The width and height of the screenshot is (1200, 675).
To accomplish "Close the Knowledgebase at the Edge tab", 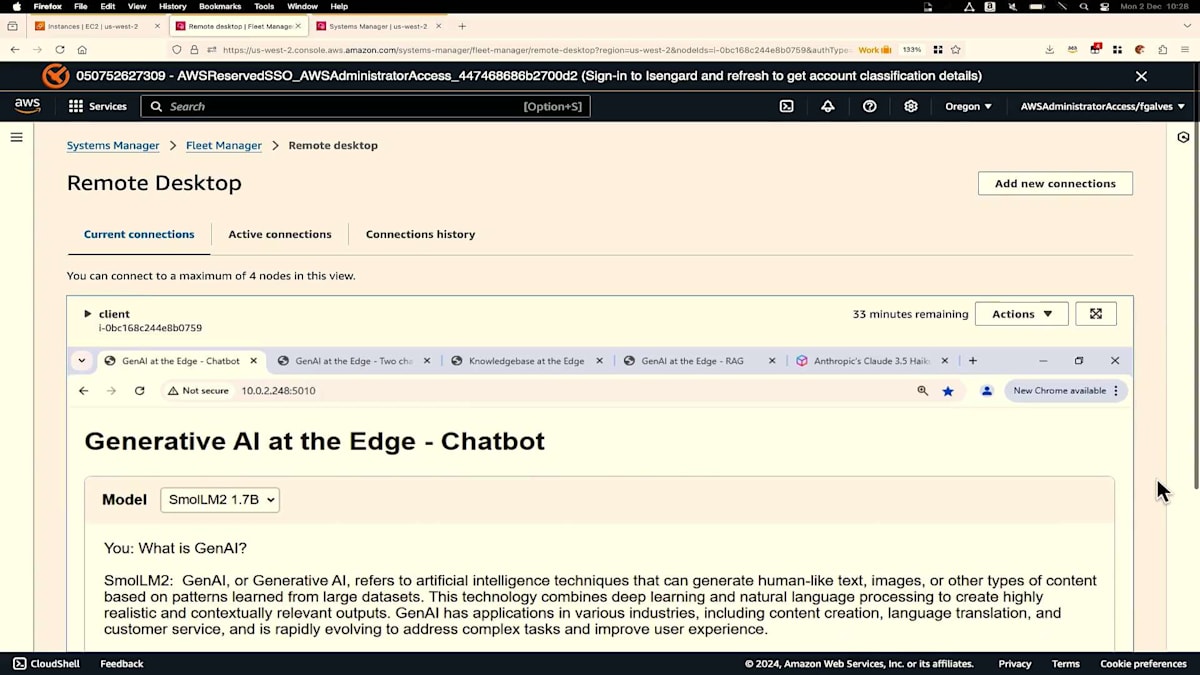I will pos(598,361).
